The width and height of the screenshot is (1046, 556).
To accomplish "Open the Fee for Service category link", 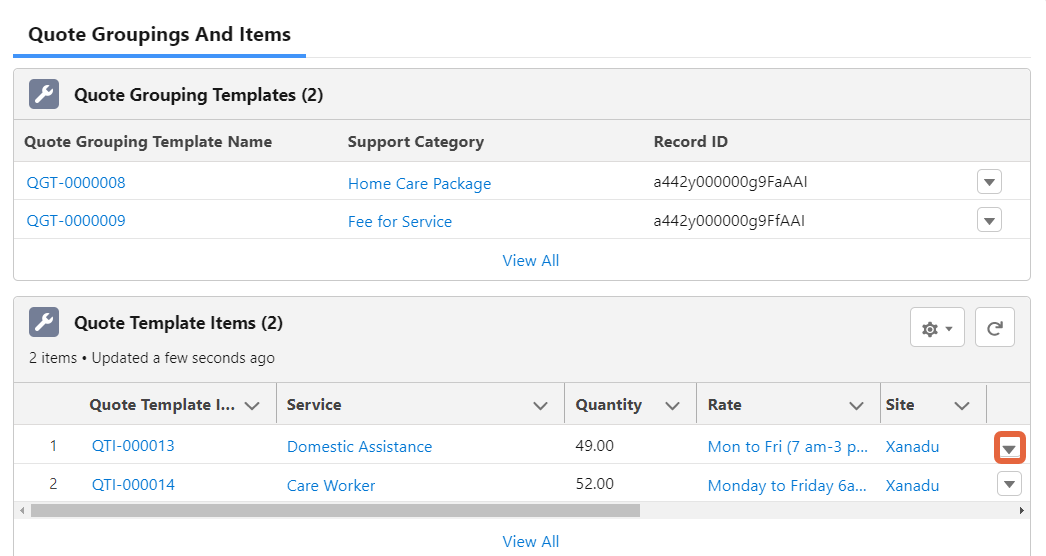I will click(x=399, y=221).
